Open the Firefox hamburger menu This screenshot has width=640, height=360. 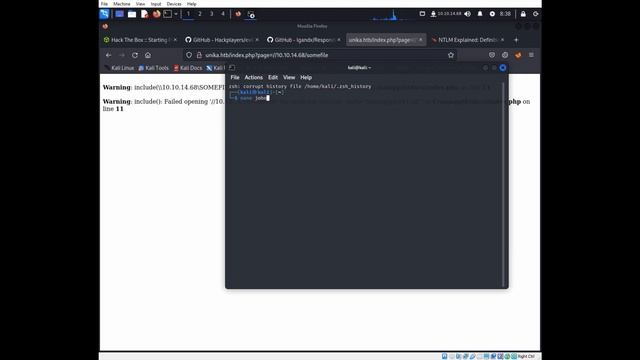531,55
